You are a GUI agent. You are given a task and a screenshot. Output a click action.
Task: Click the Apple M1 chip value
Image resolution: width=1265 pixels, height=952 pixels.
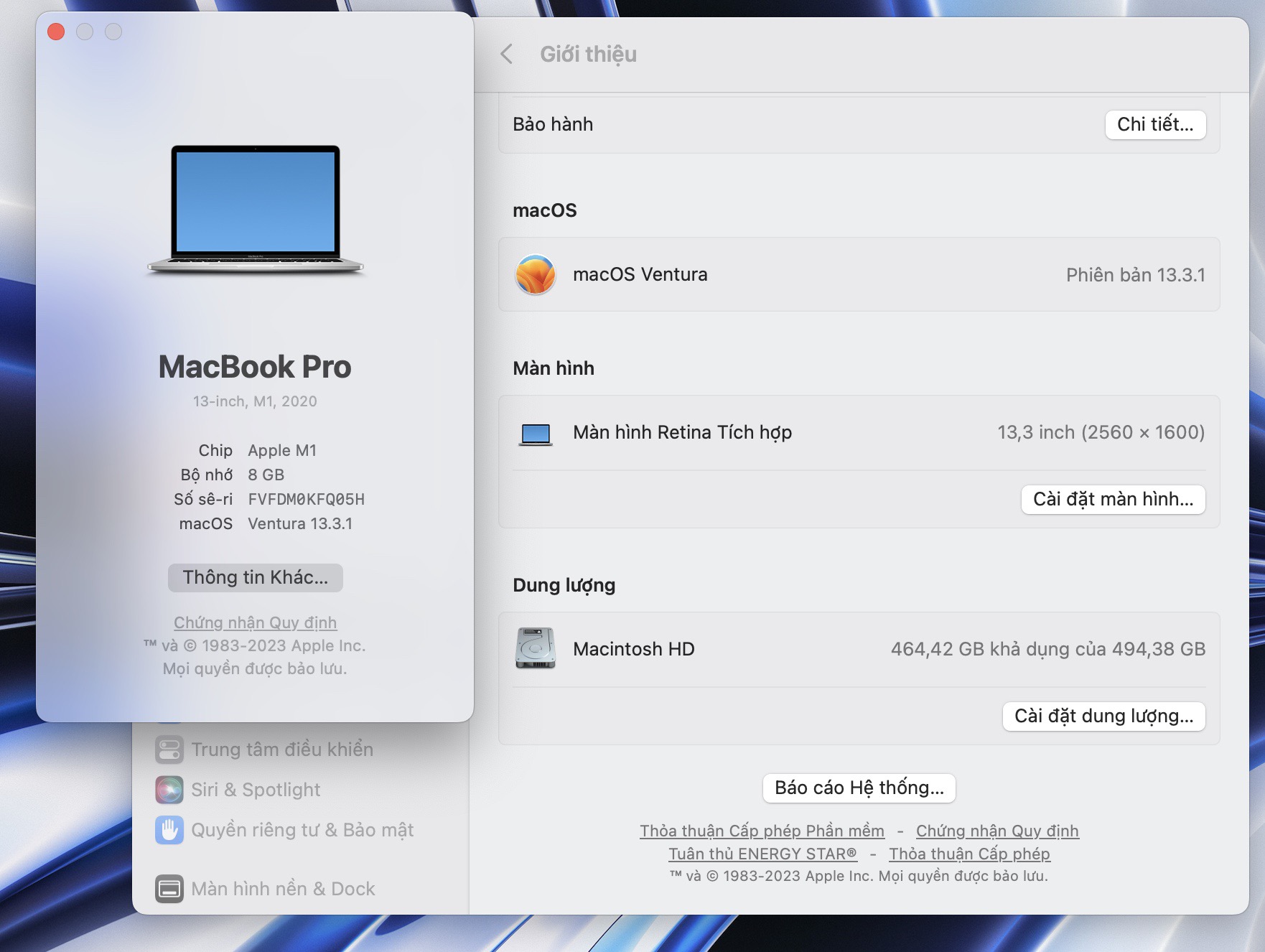[x=282, y=450]
